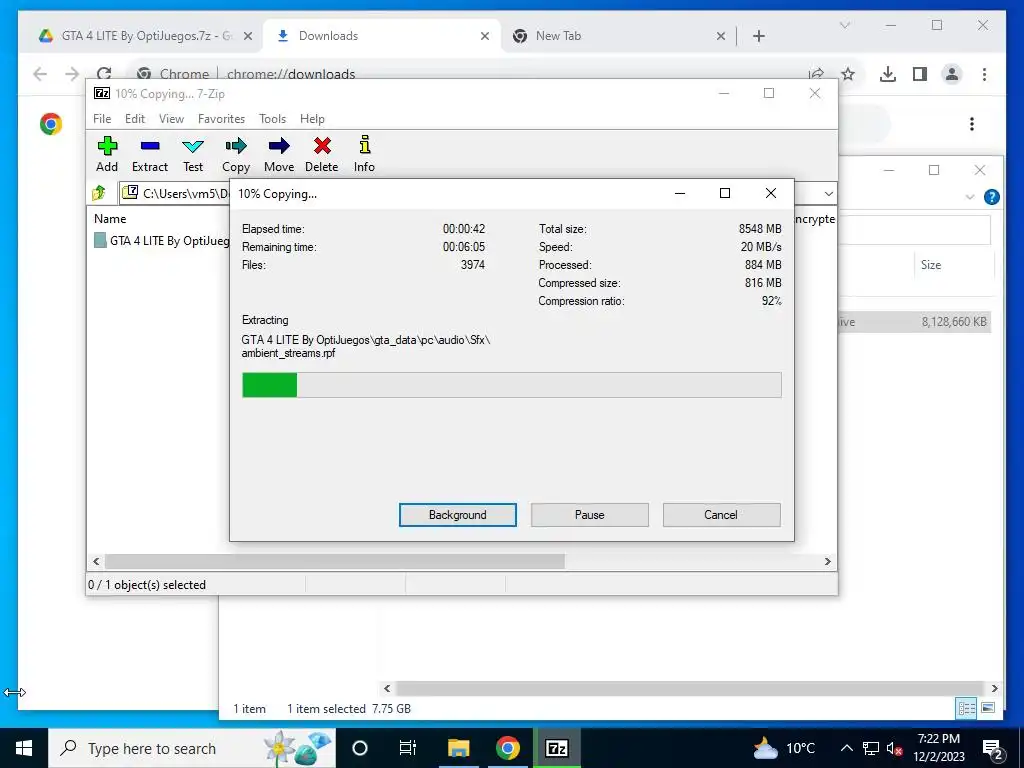Click the Move toolbar icon
1024x768 pixels.
pos(279,154)
